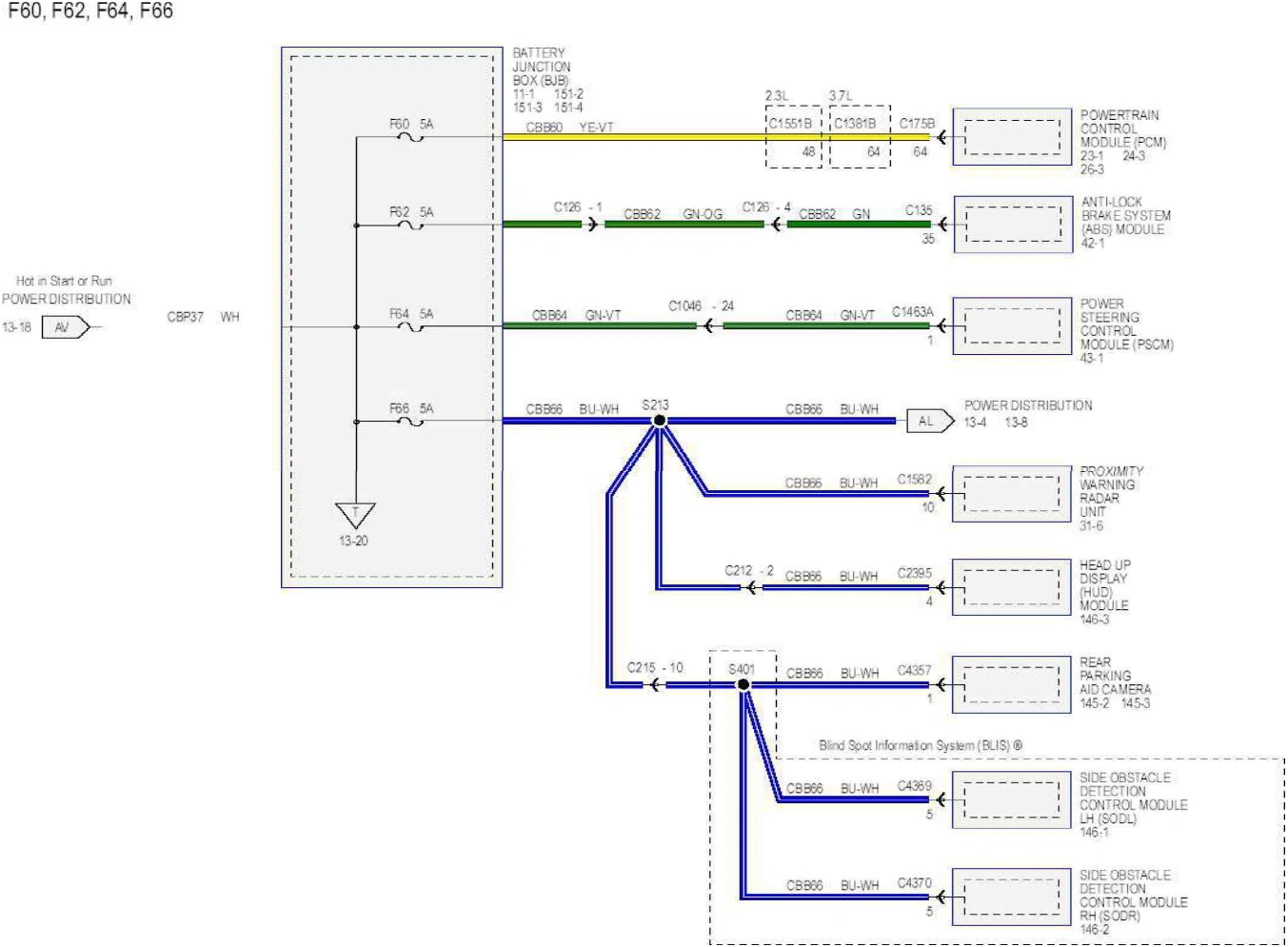The image size is (1288, 947).
Task: Click the "C1046 - 24" connector label
Action: 702,306
